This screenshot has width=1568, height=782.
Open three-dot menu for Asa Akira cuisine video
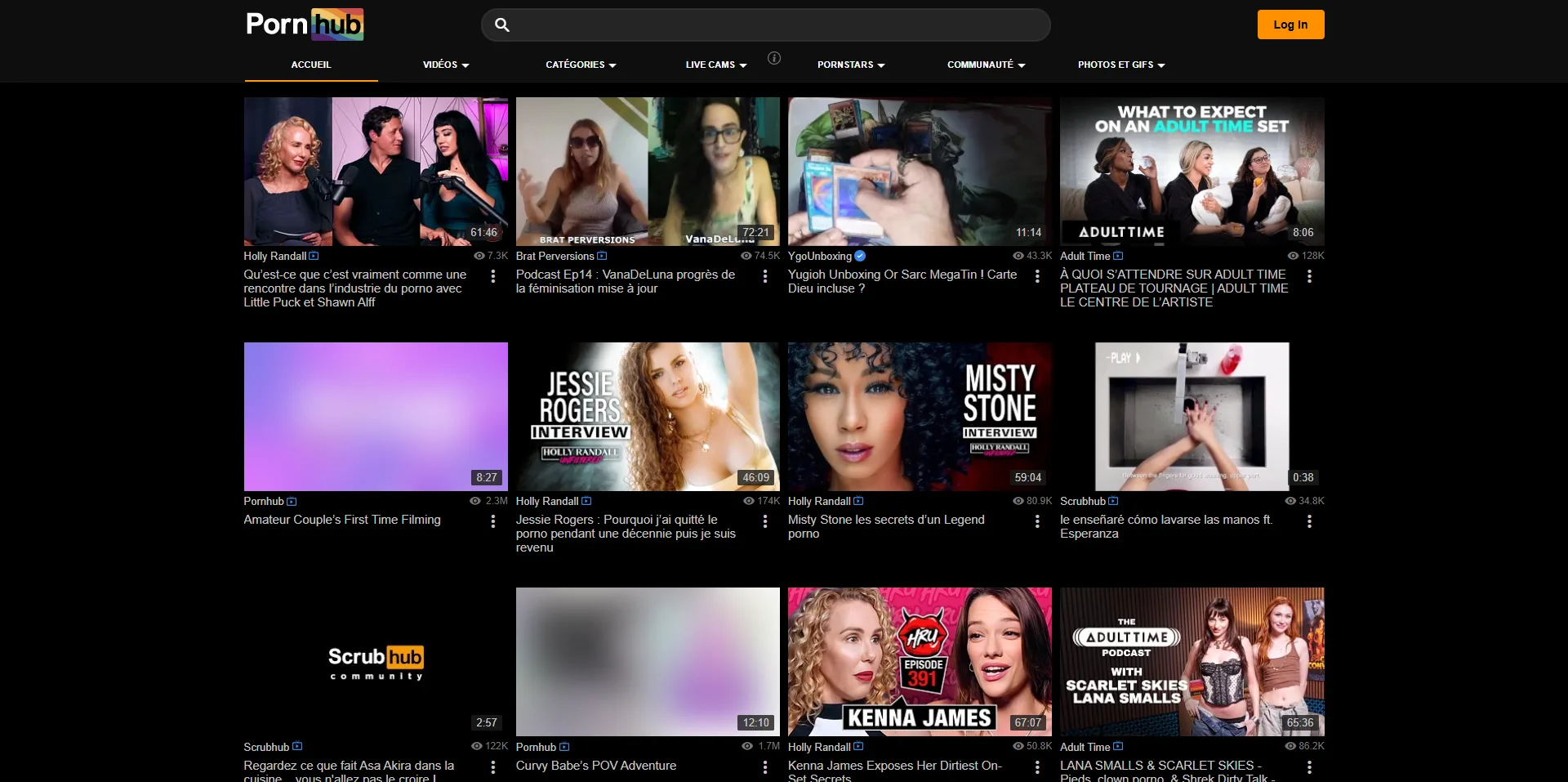coord(493,767)
